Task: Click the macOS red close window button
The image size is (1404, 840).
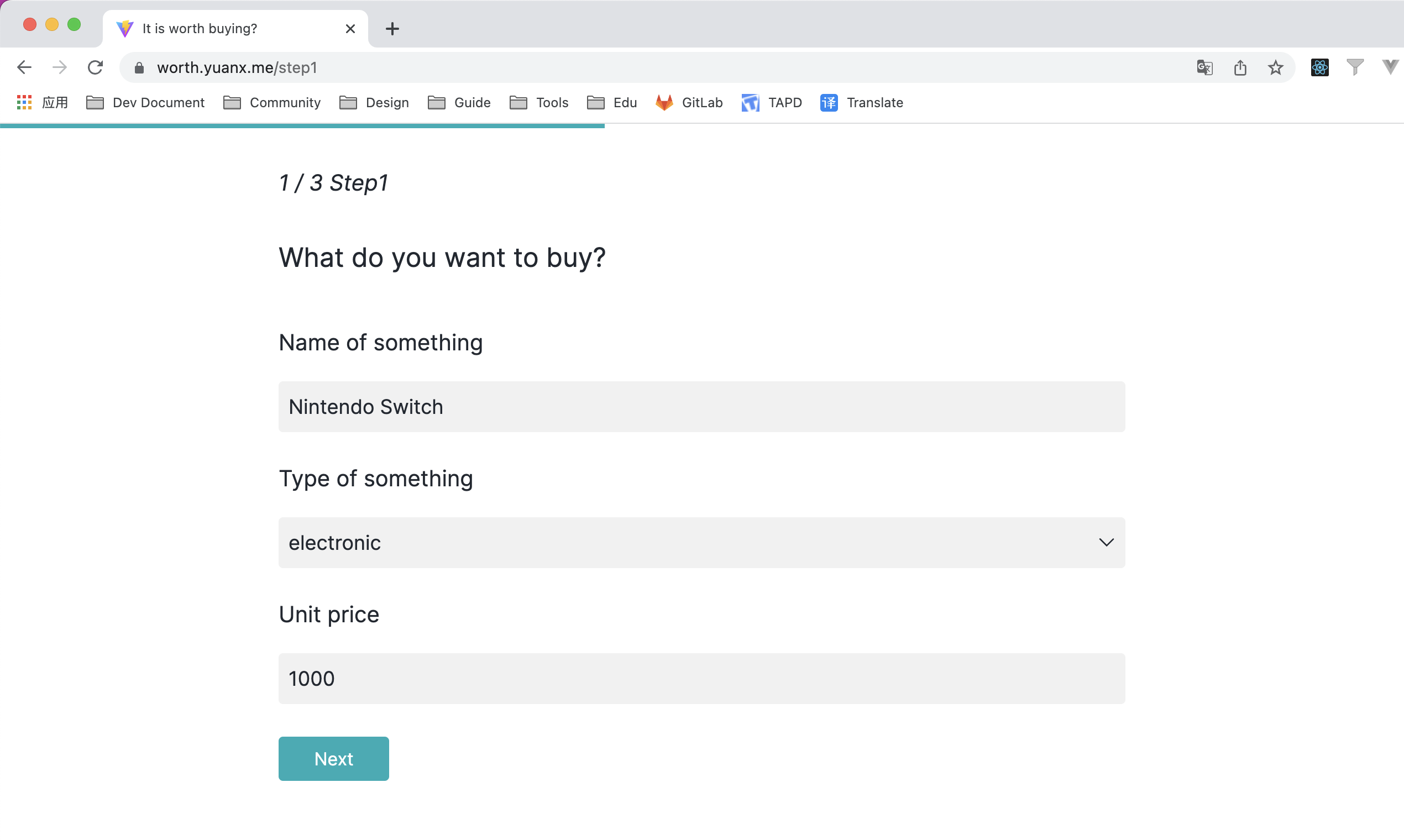Action: coord(30,24)
